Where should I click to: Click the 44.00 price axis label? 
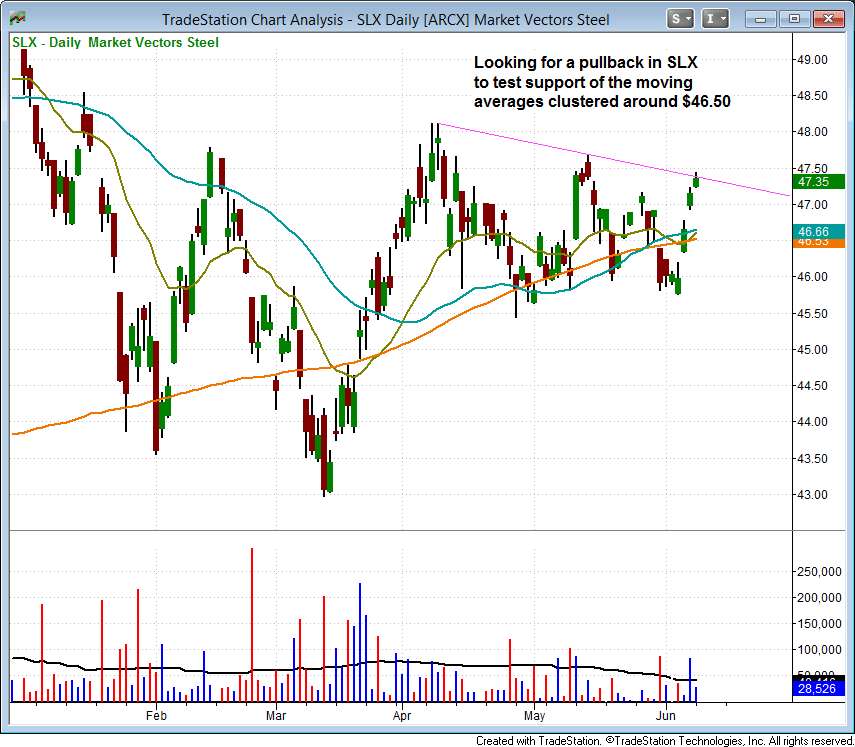click(812, 422)
